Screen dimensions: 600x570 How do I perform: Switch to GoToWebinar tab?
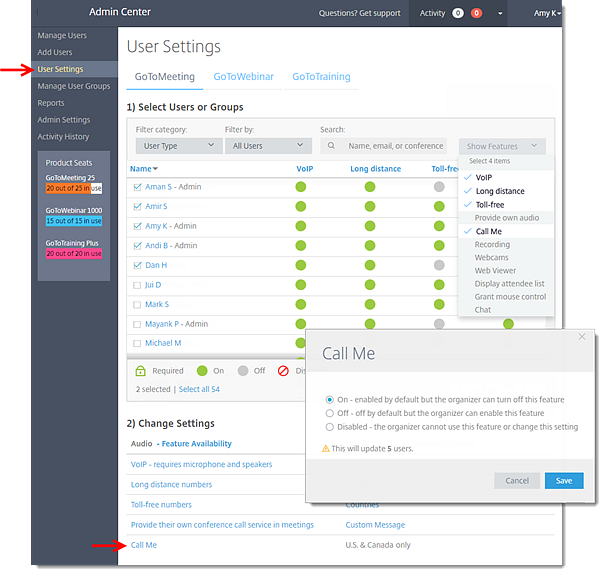tap(243, 77)
